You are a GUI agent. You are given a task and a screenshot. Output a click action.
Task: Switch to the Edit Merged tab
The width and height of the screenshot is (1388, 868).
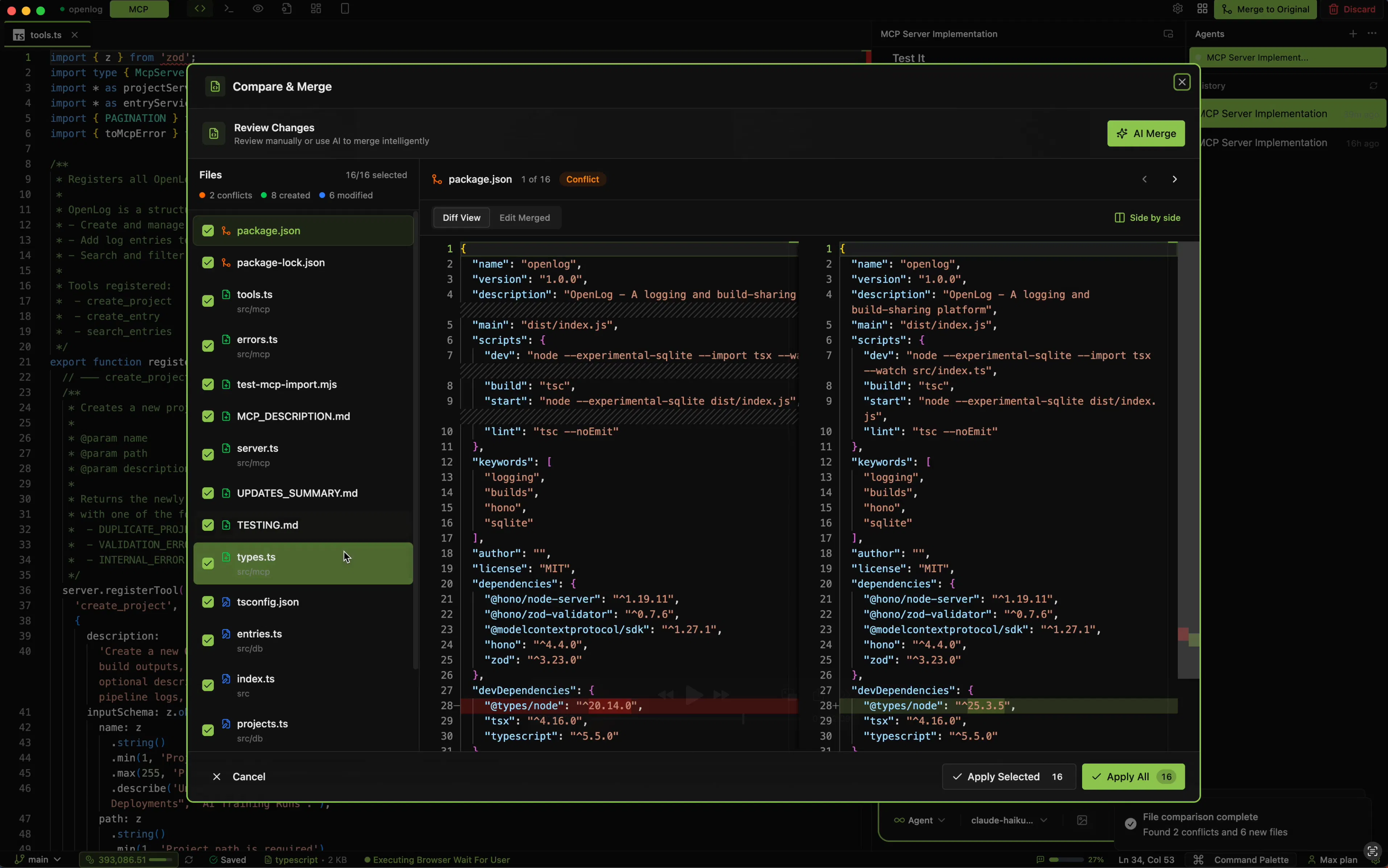(x=524, y=218)
